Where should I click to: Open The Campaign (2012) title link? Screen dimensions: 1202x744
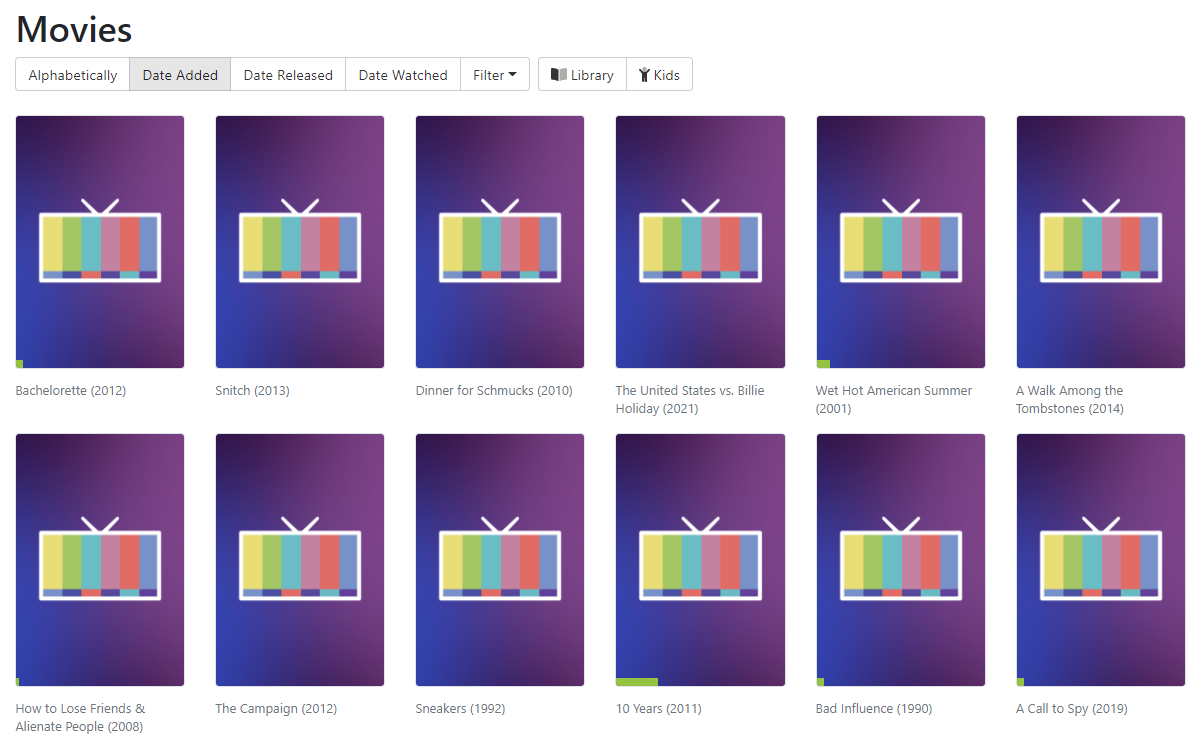pos(276,709)
